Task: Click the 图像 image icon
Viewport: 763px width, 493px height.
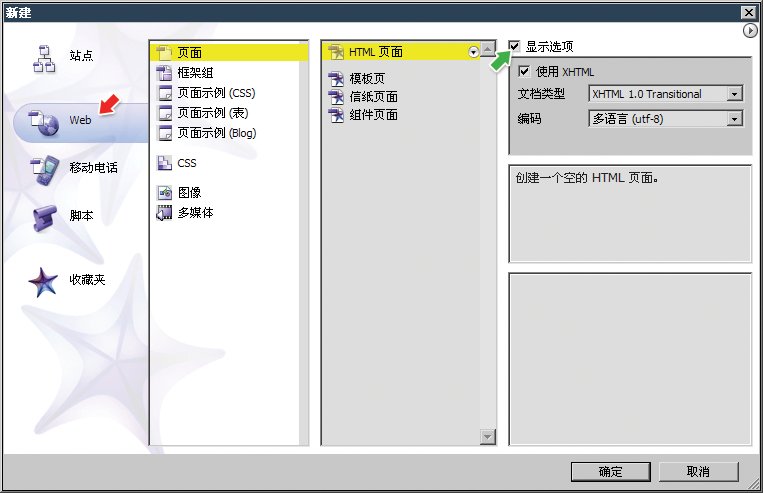Action: [x=164, y=193]
